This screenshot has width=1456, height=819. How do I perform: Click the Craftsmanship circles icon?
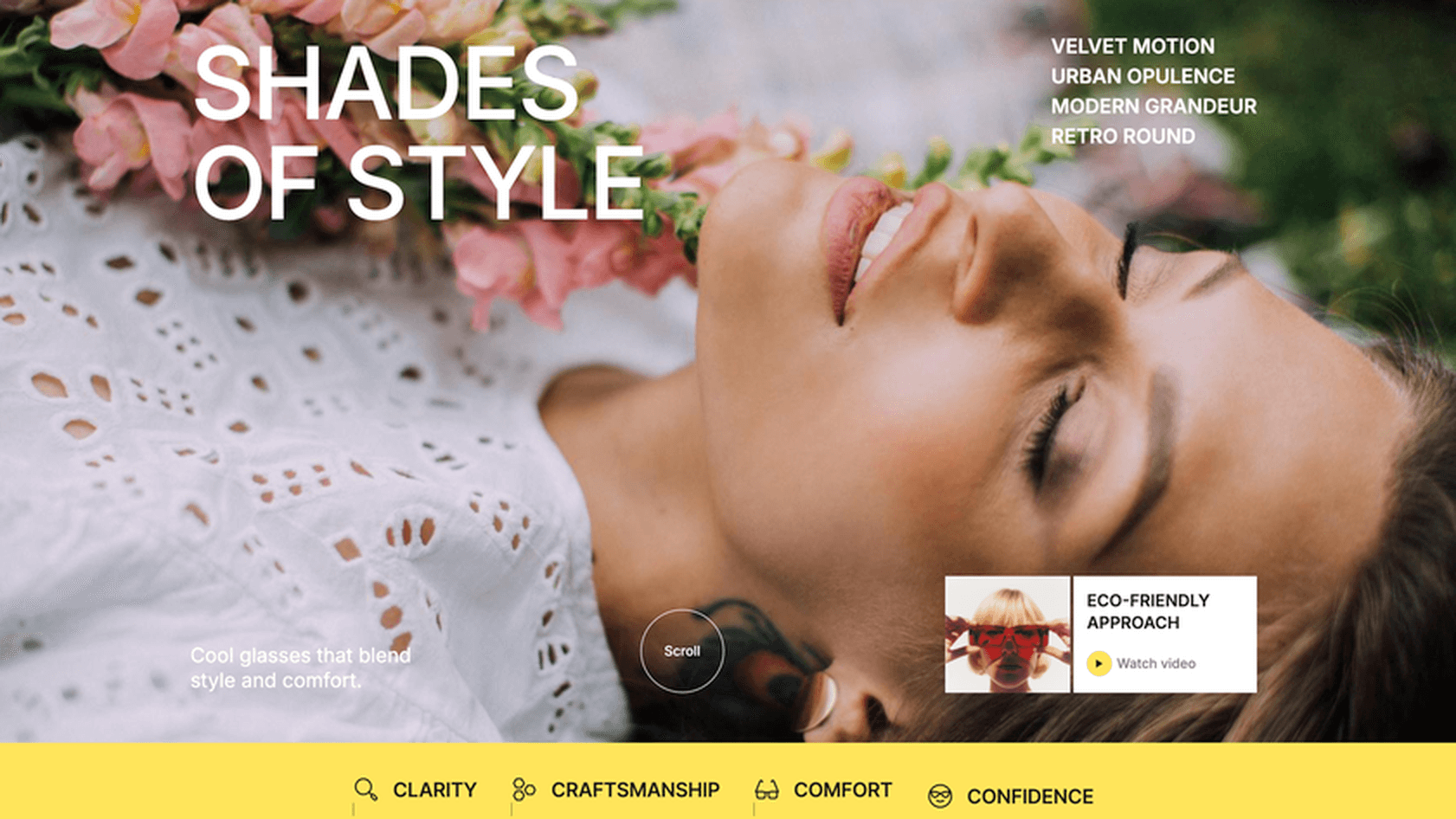click(524, 789)
